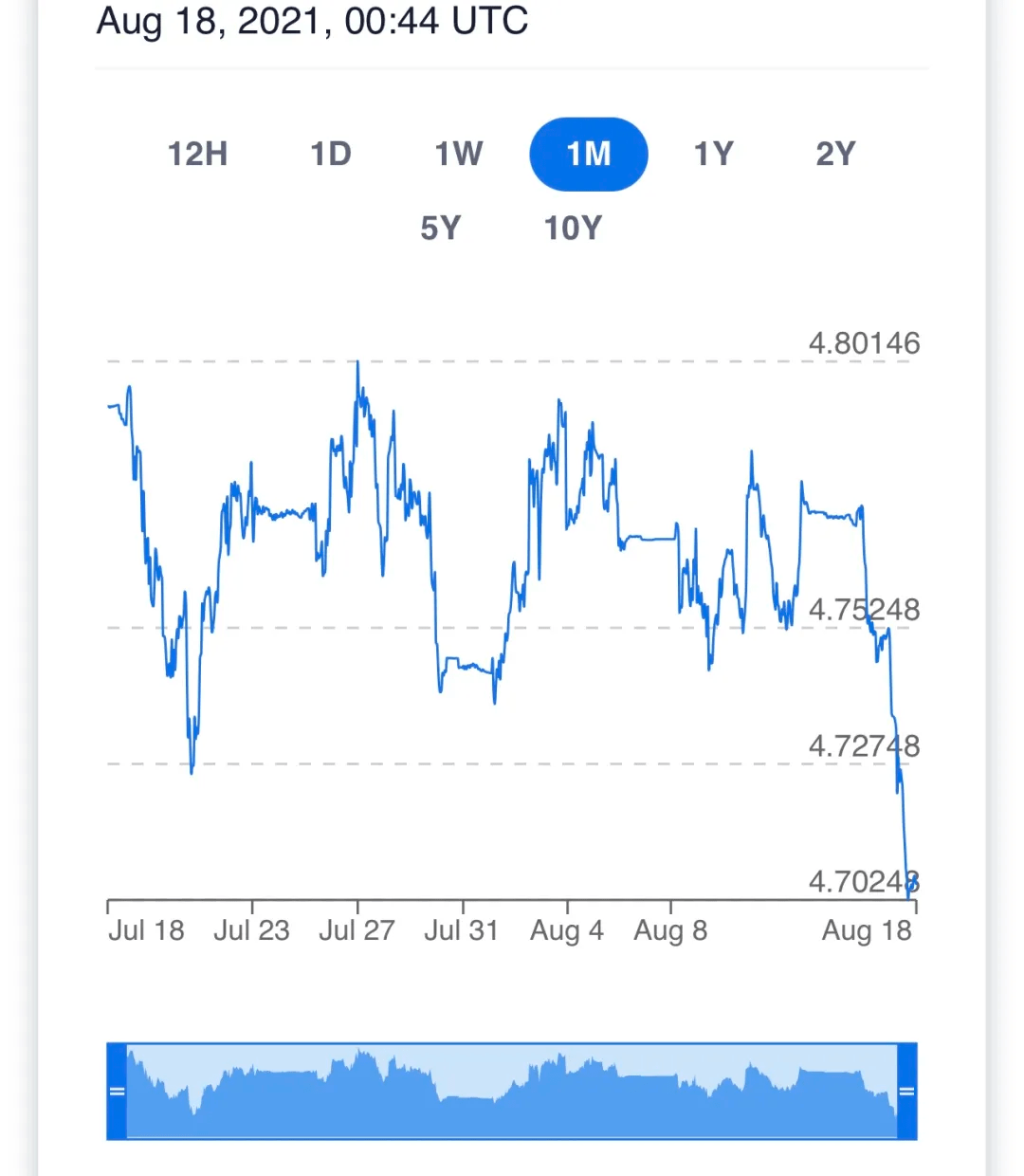The width and height of the screenshot is (1024, 1176).
Task: Choose the 1W time period
Action: coord(459,154)
